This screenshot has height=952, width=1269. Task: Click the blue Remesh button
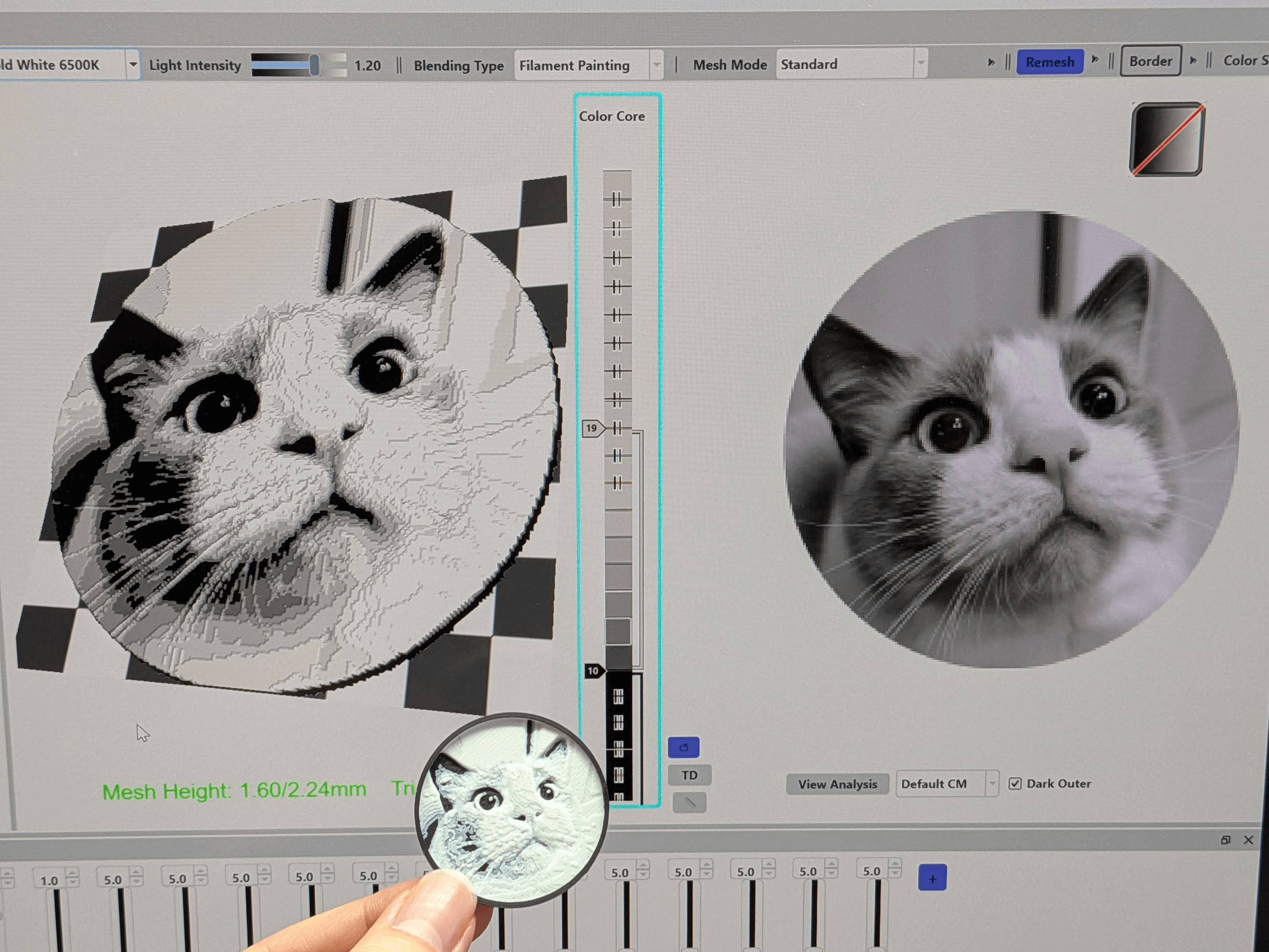1049,62
